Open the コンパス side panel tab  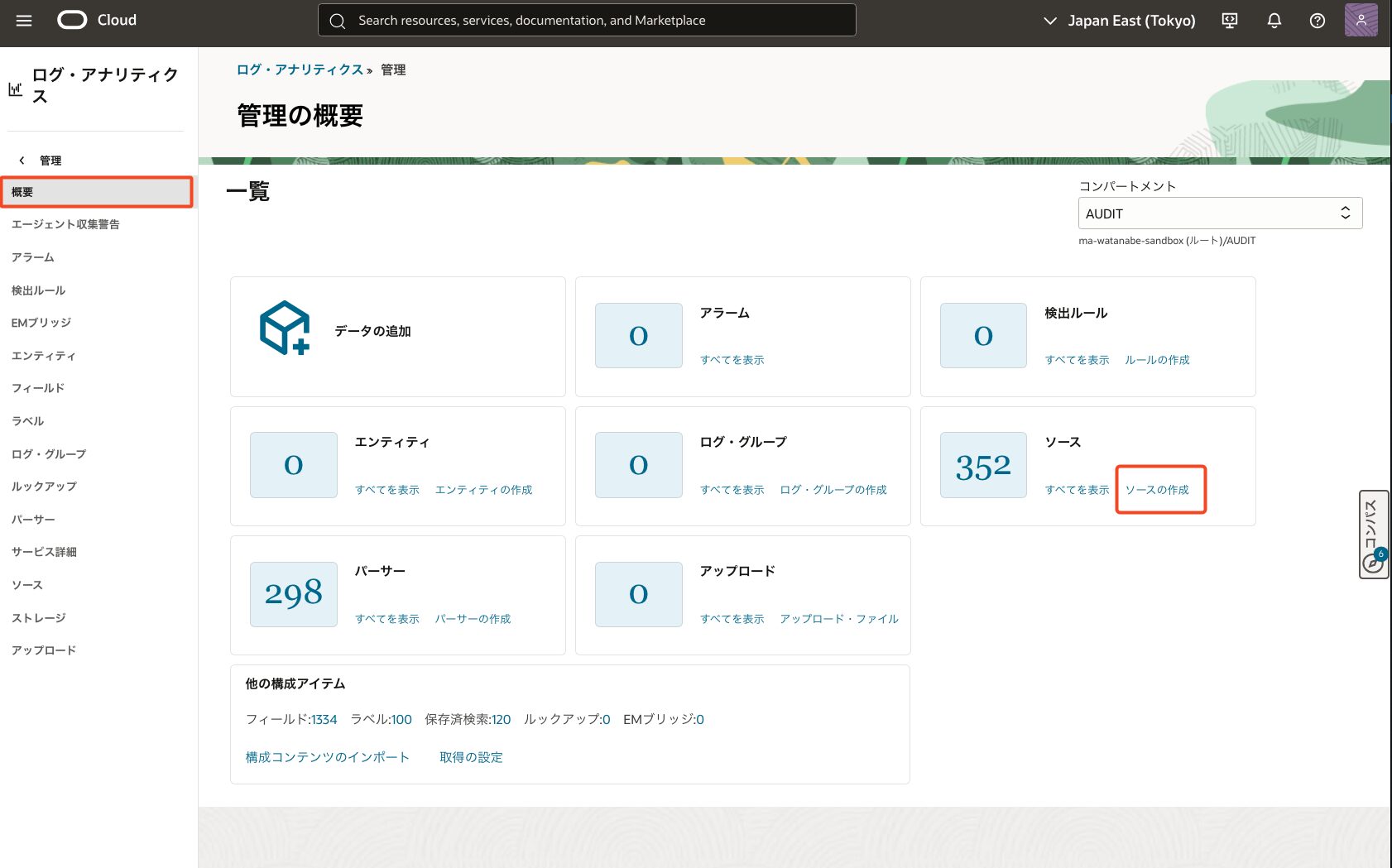pos(1373,535)
